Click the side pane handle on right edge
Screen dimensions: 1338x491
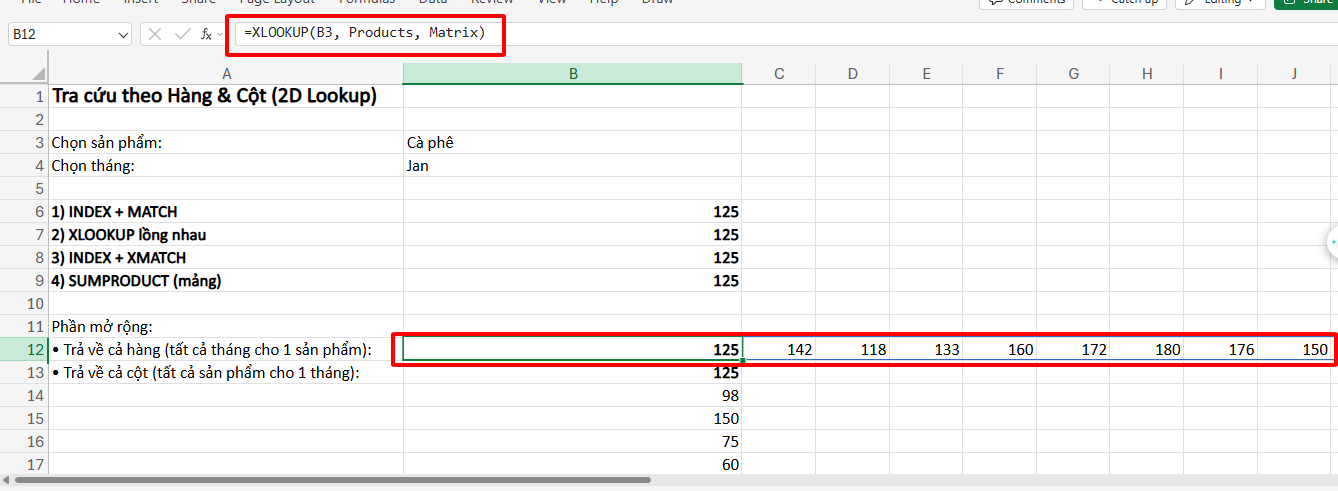click(x=1332, y=242)
